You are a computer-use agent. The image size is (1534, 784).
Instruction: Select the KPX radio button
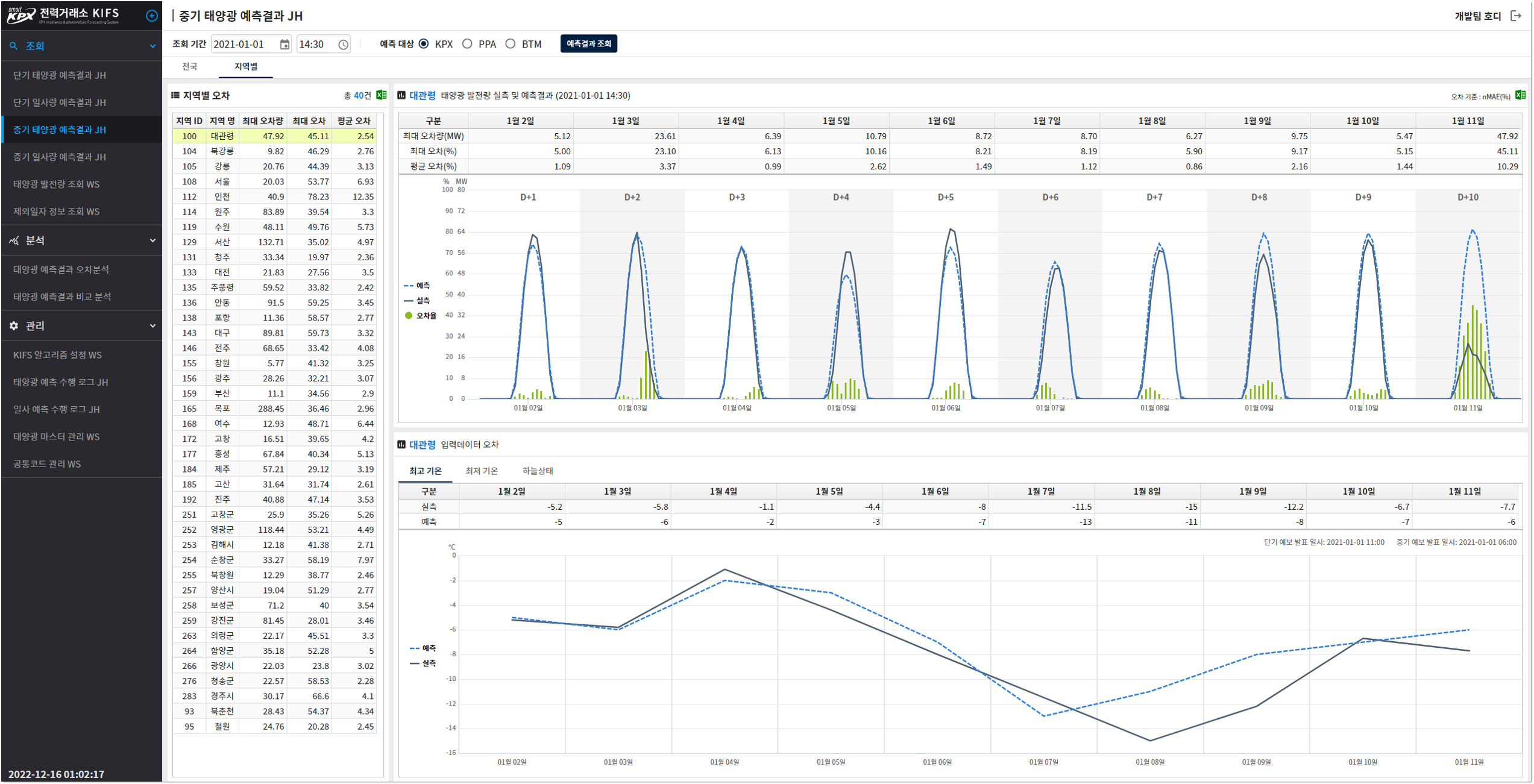point(424,44)
